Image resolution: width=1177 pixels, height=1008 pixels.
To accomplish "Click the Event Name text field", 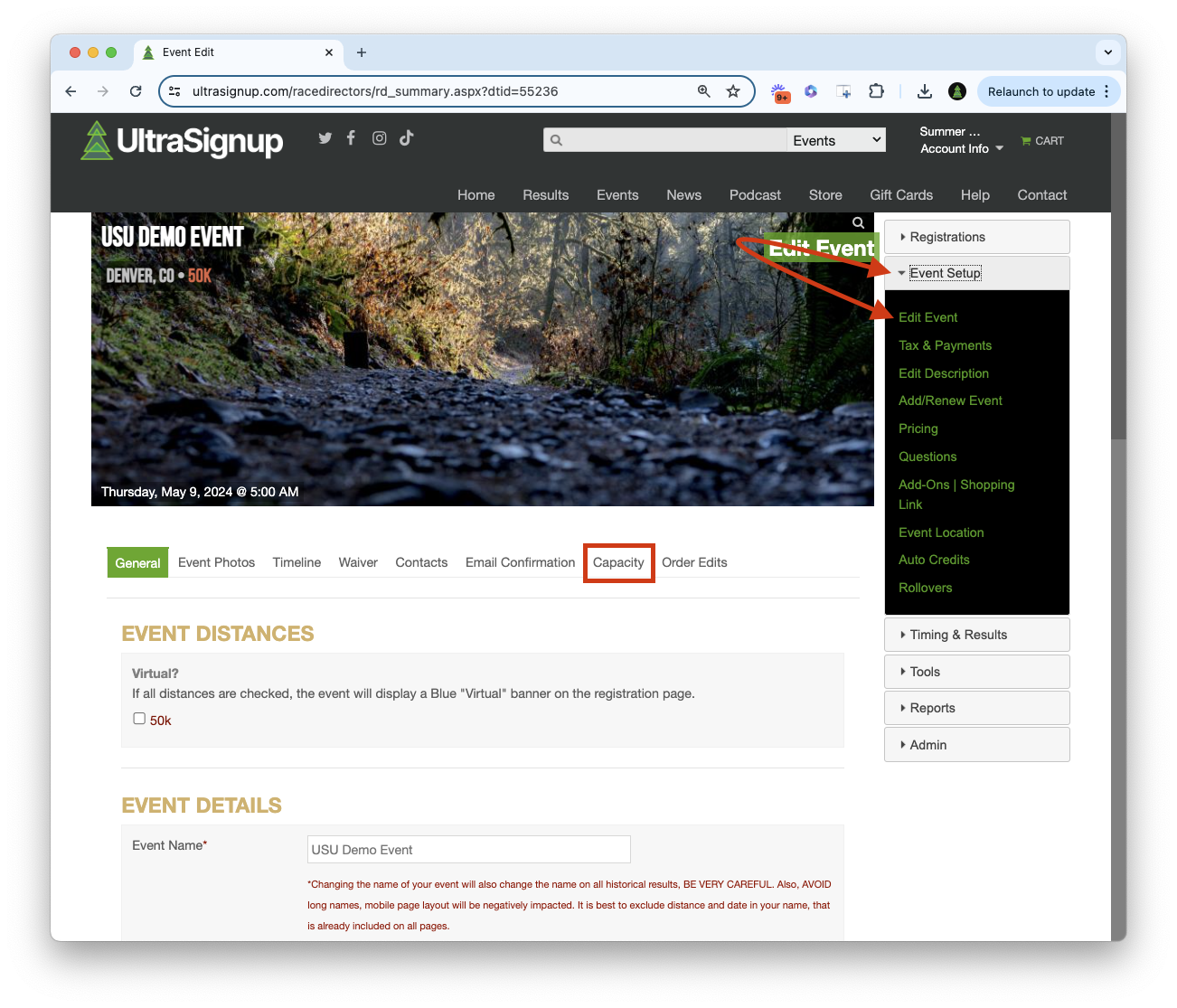I will (469, 849).
